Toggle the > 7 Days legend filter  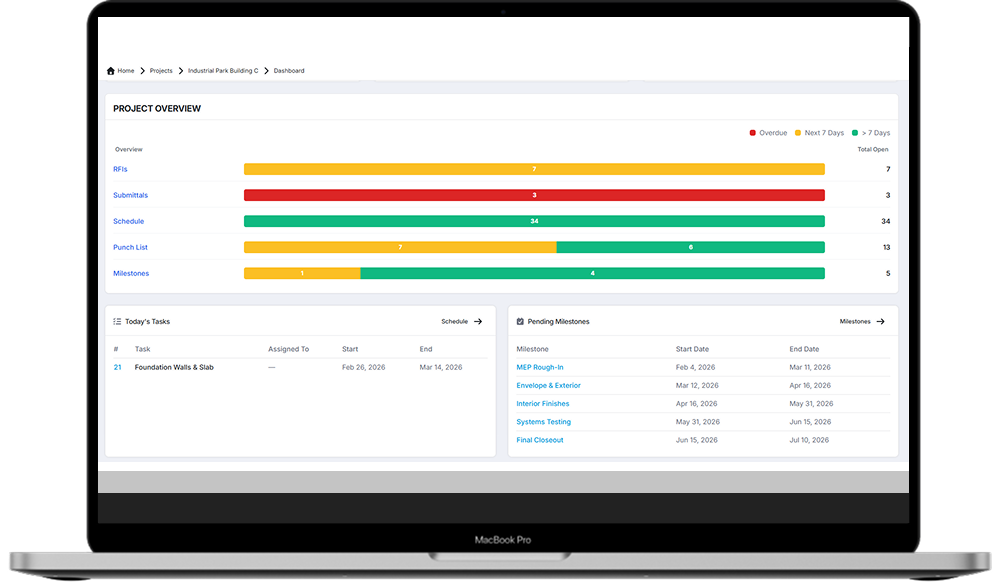[x=874, y=132]
